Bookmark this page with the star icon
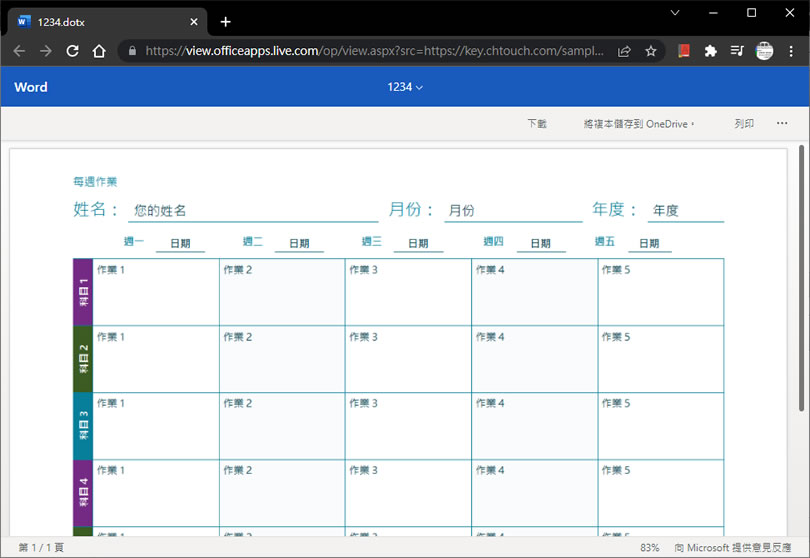Image resolution: width=810 pixels, height=558 pixels. point(651,51)
